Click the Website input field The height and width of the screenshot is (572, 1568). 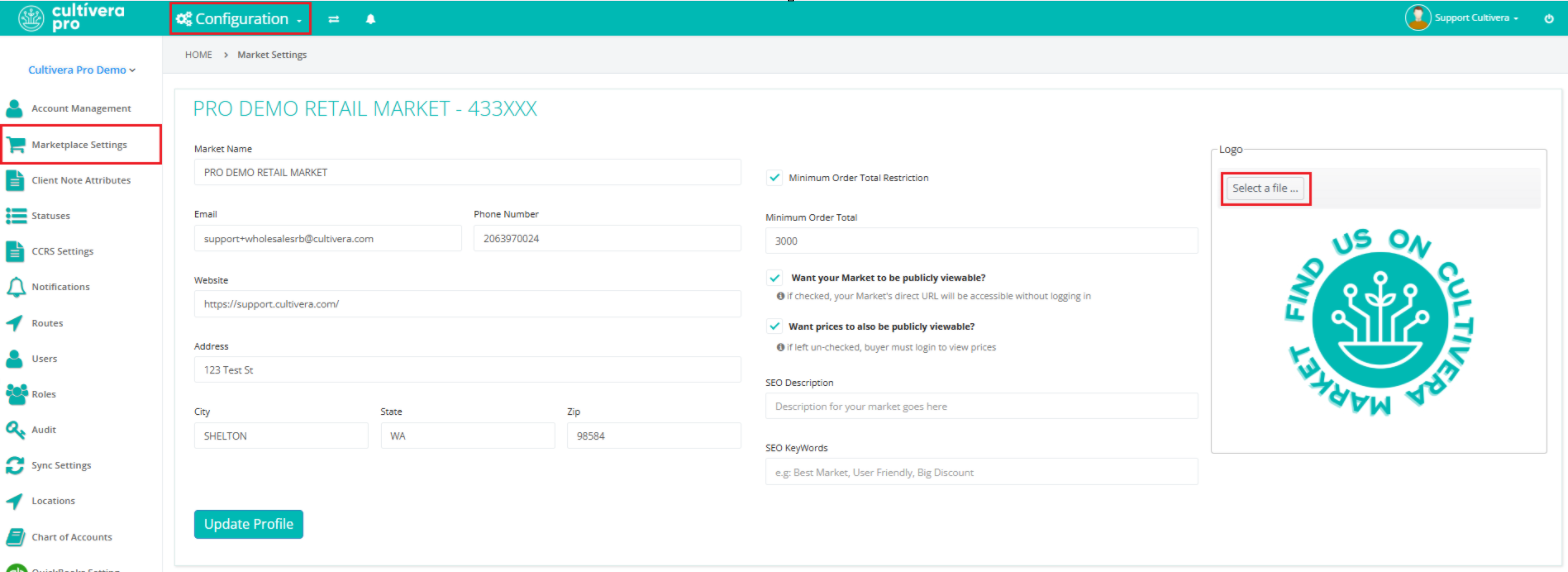(467, 303)
